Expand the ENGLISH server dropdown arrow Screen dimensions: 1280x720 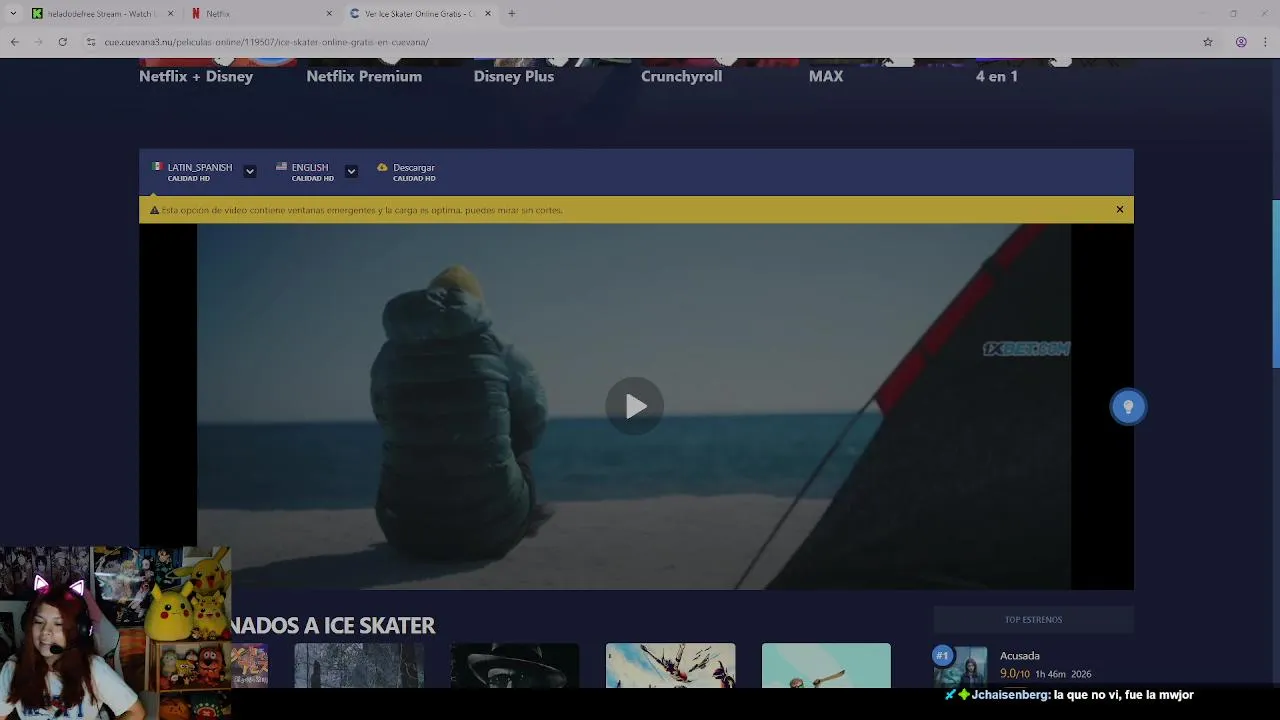pos(351,171)
